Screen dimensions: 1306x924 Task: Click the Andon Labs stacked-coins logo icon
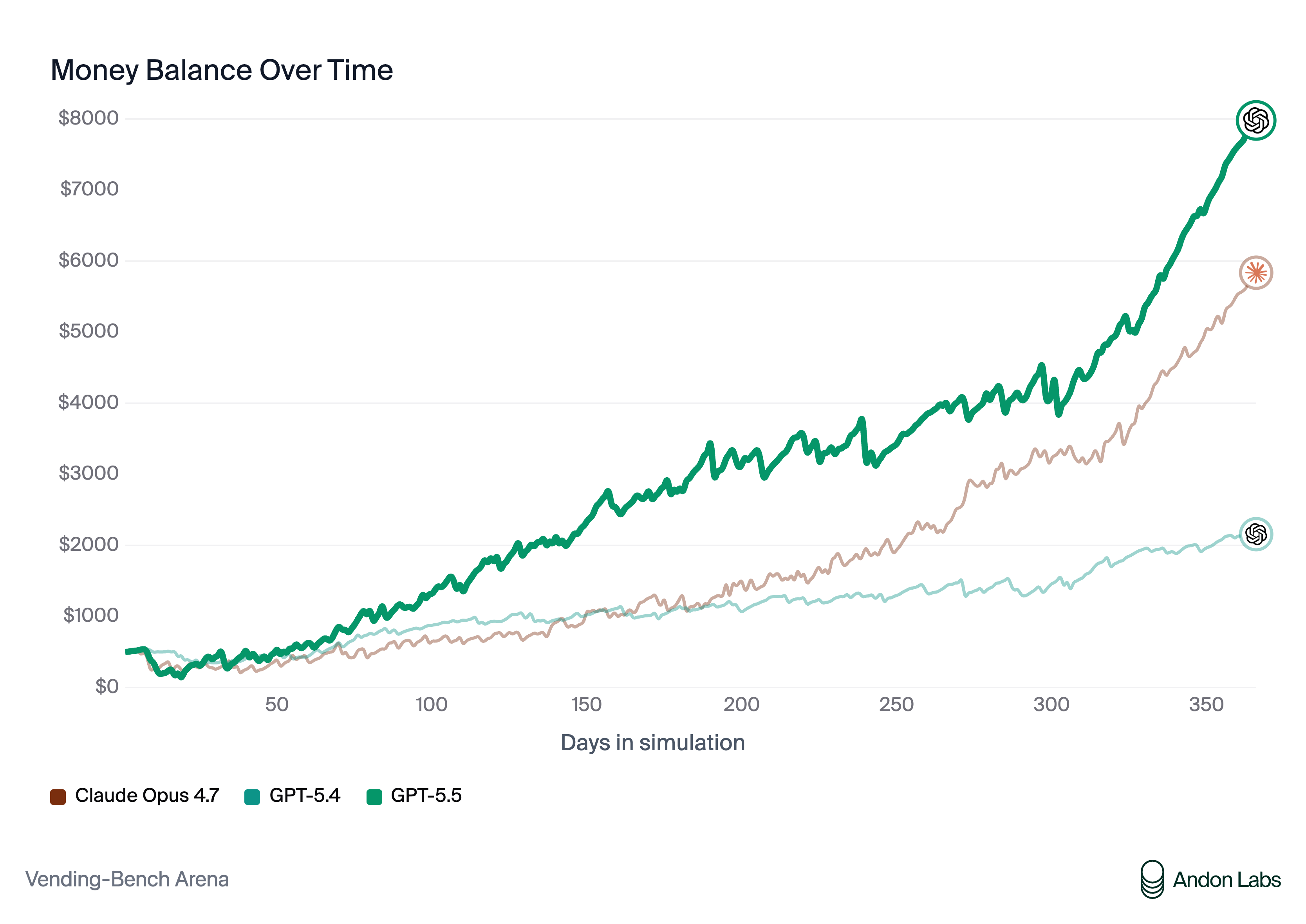click(1152, 879)
